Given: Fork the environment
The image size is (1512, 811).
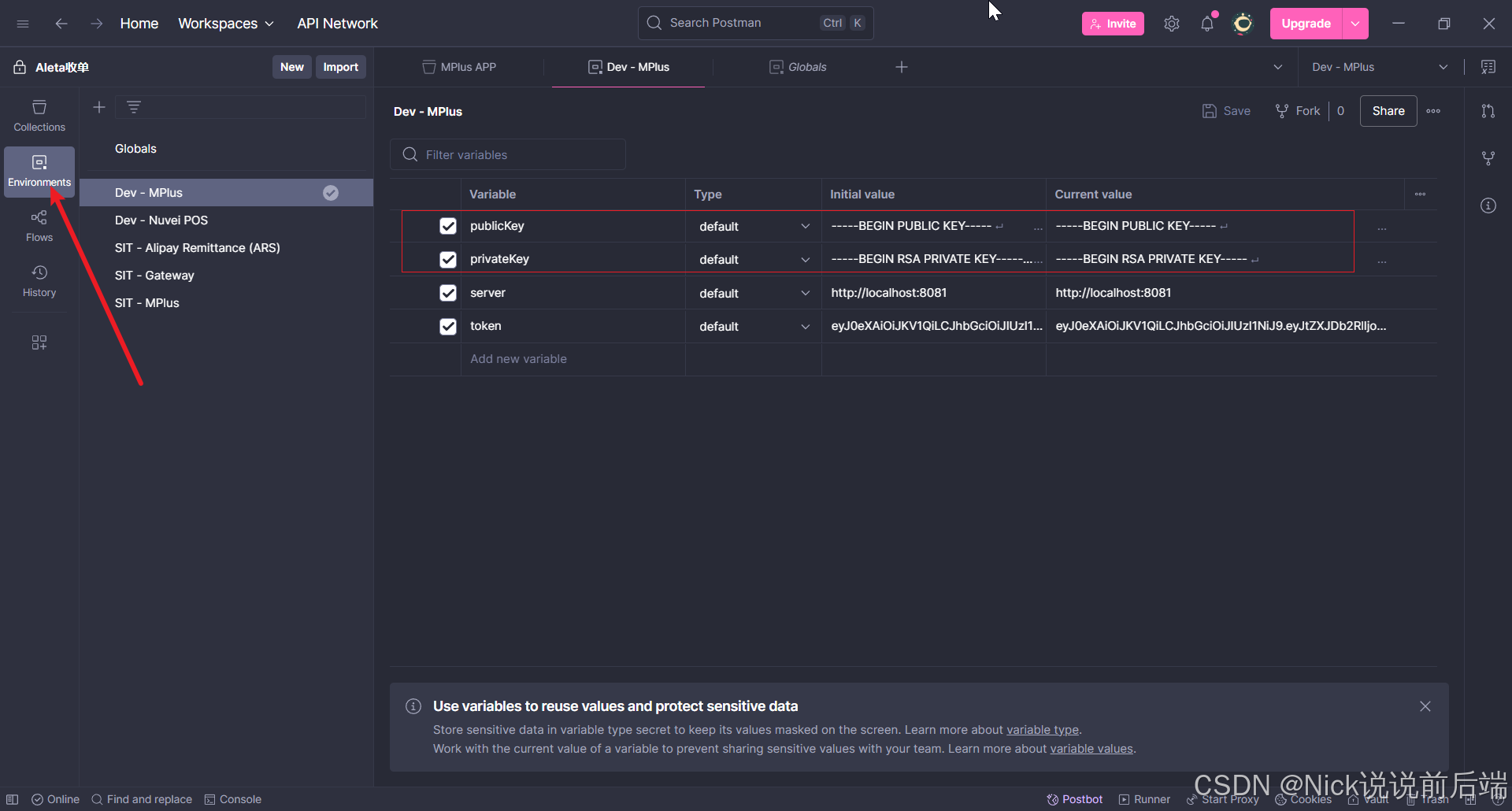Looking at the screenshot, I should [1298, 111].
